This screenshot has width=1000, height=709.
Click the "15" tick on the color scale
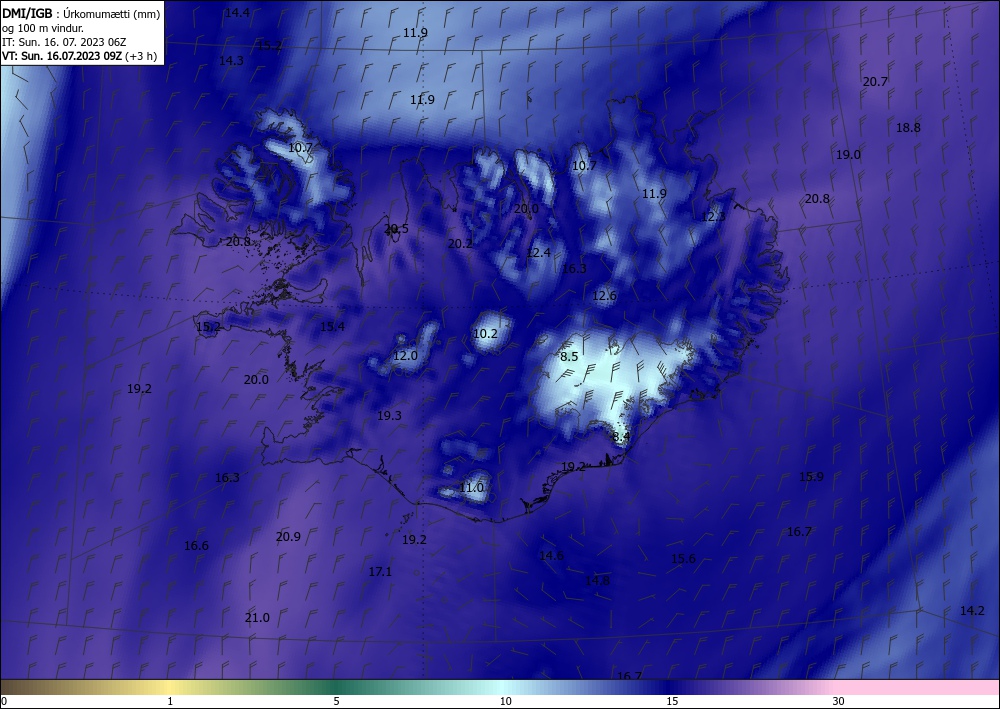tap(672, 701)
